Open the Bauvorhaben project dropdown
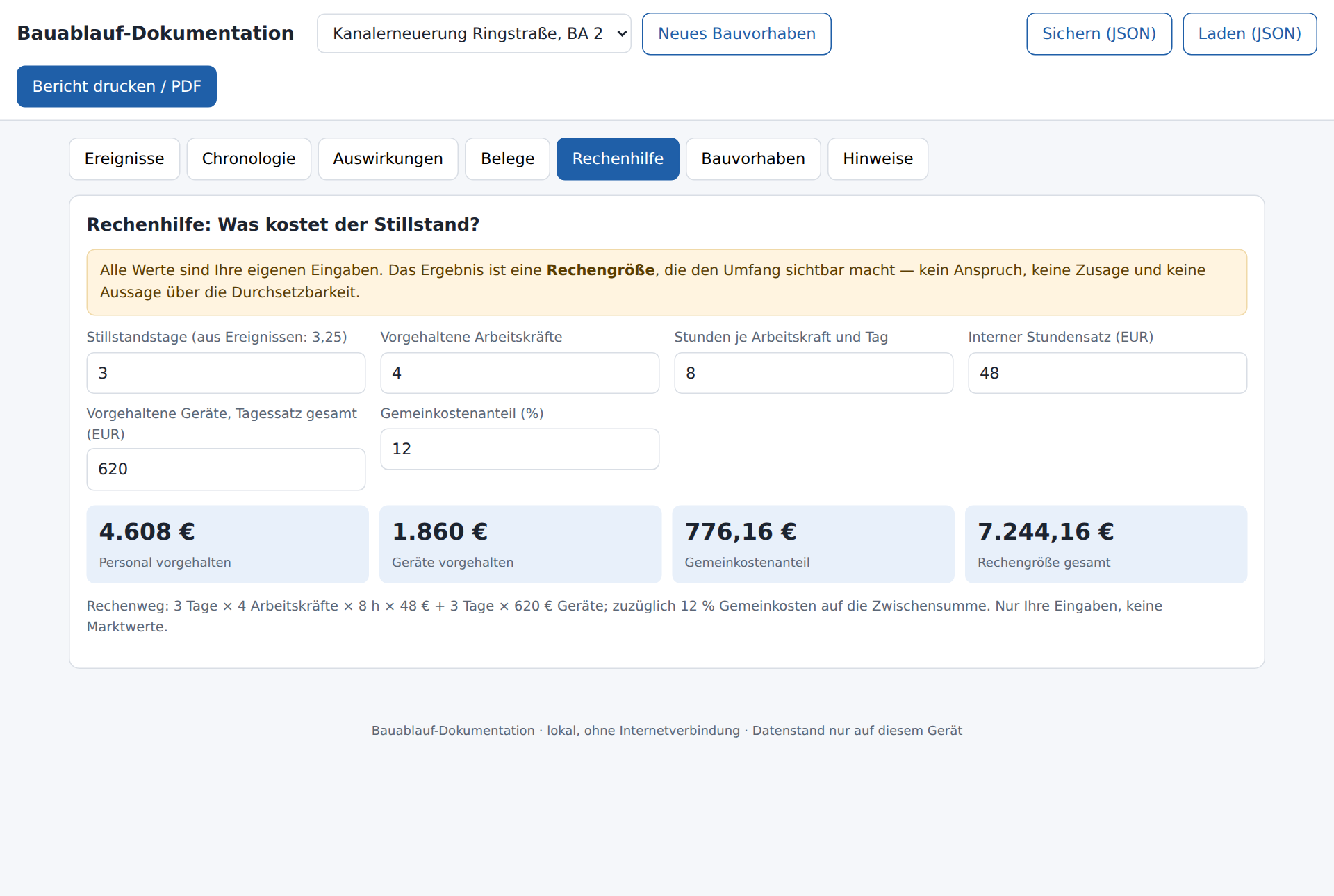Screen dimensions: 1334x896 pyautogui.click(x=474, y=33)
